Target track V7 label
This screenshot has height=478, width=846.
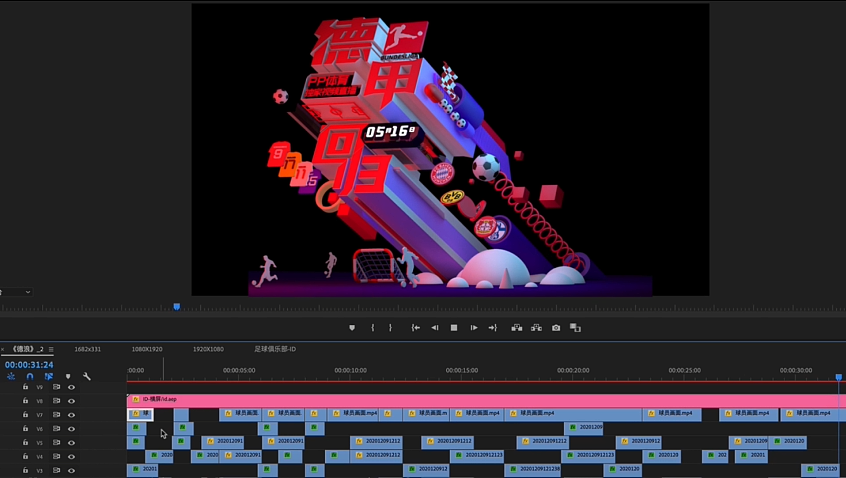(39, 415)
